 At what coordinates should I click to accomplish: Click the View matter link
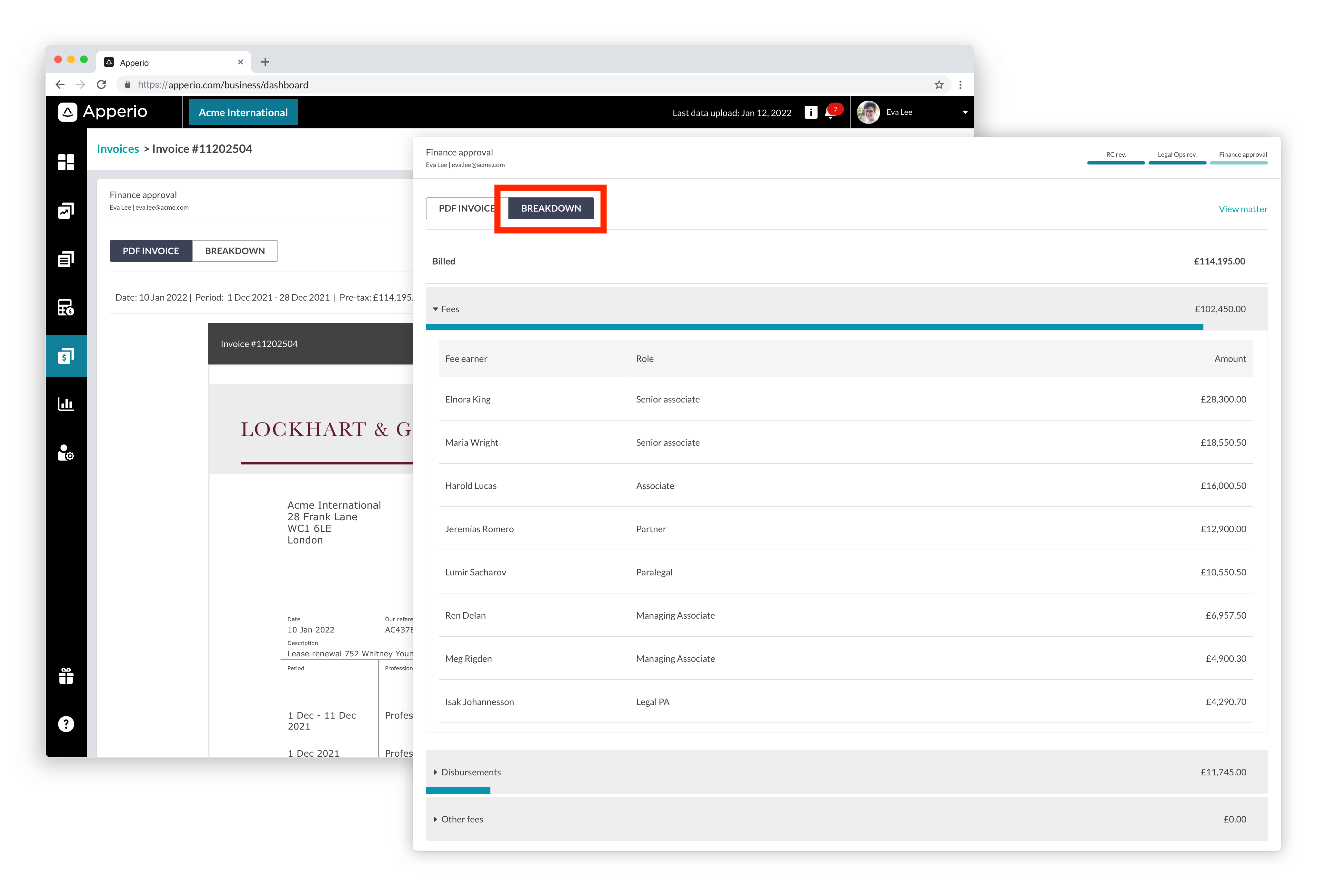coord(1243,209)
